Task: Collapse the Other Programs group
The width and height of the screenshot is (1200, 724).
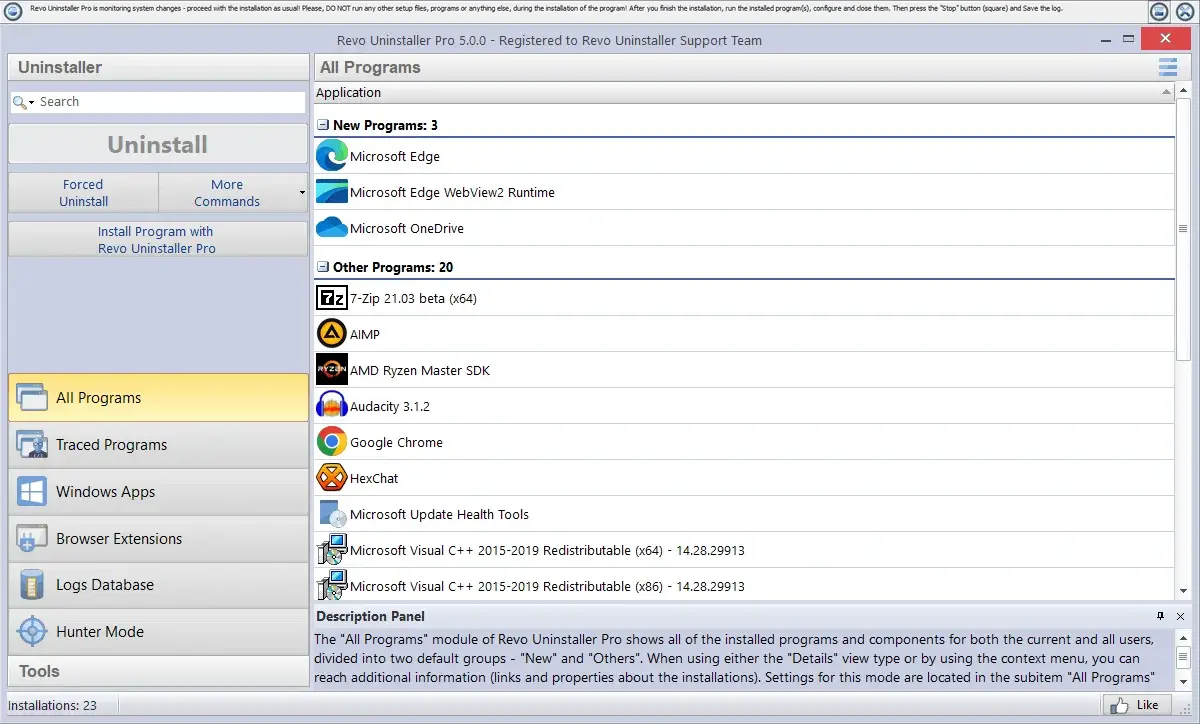Action: click(x=322, y=266)
